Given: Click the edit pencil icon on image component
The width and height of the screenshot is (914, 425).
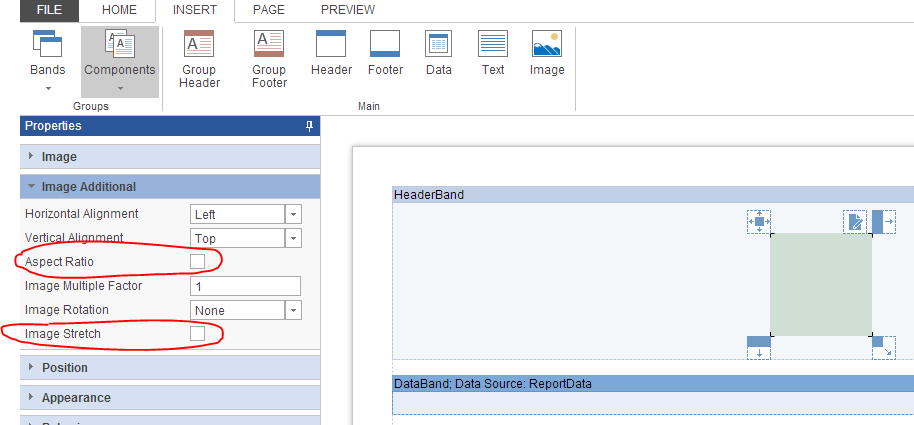Looking at the screenshot, I should coord(855,222).
